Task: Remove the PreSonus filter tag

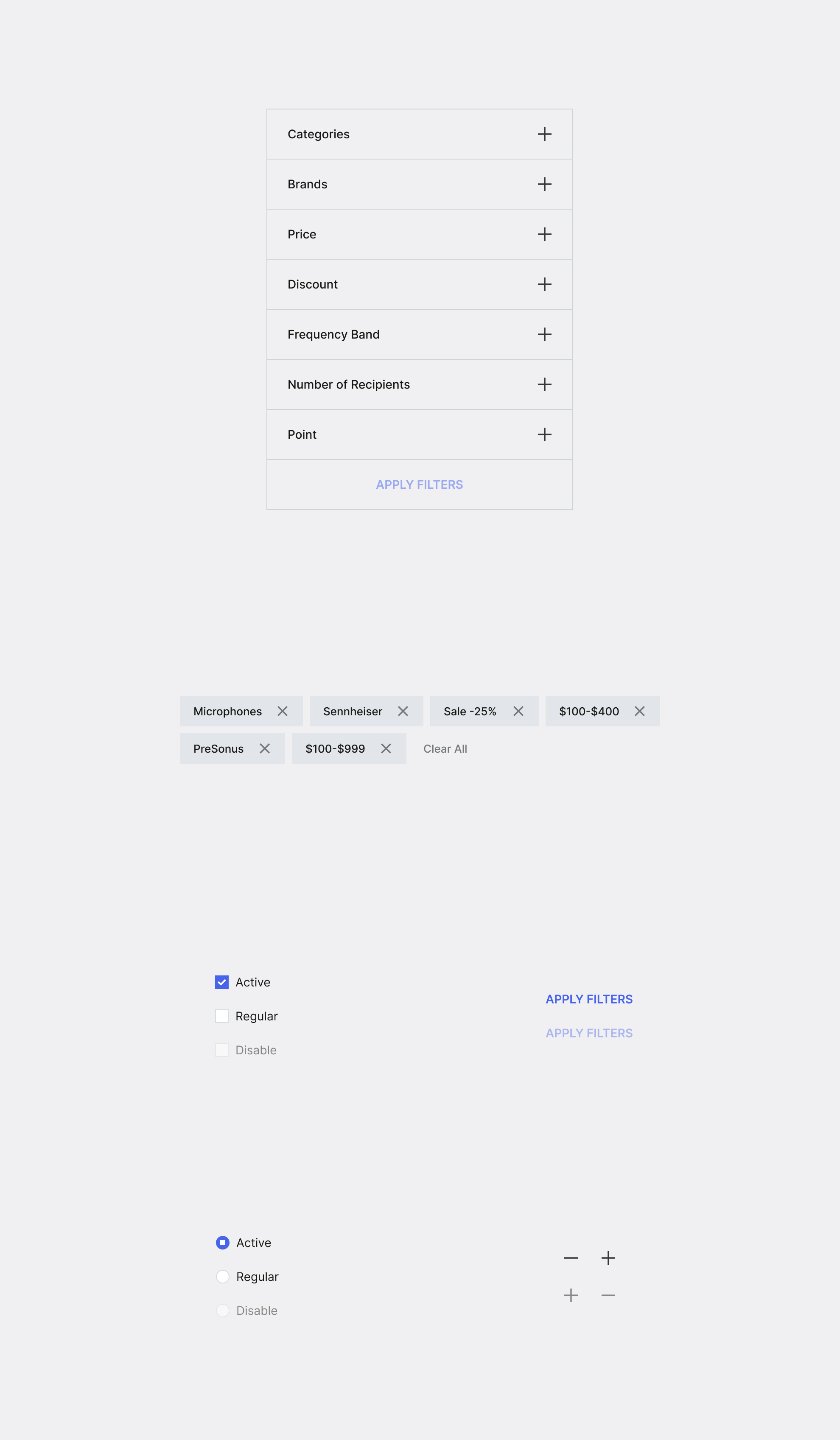Action: (x=265, y=748)
